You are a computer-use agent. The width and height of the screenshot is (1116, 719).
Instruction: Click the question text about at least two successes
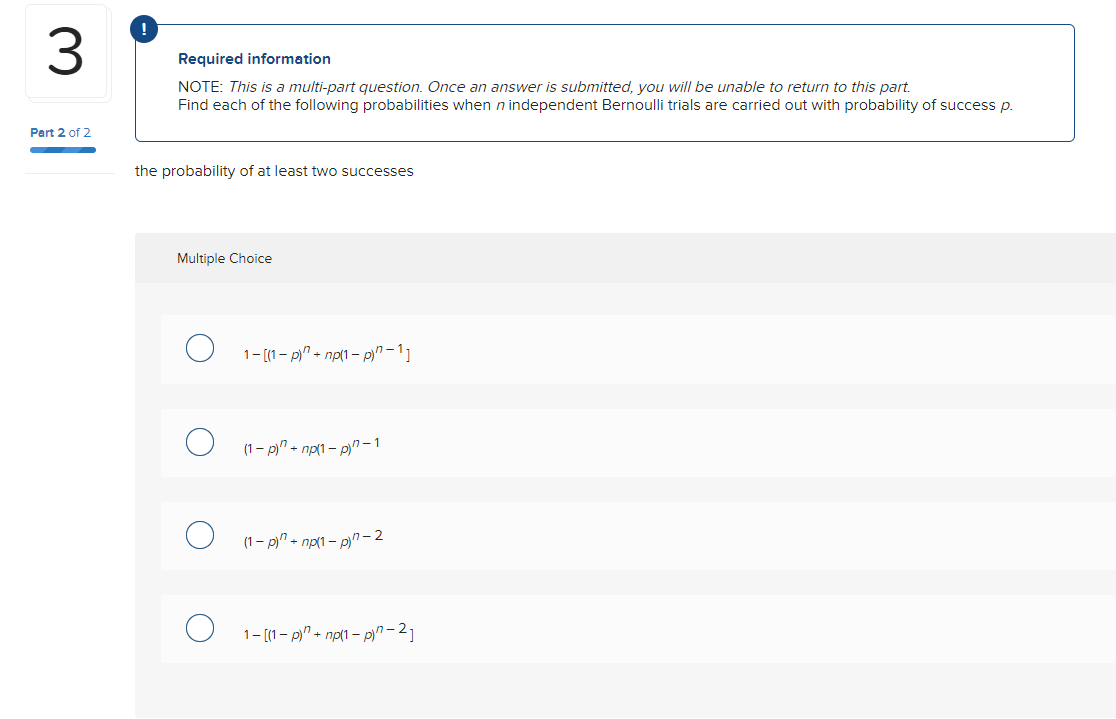point(275,171)
